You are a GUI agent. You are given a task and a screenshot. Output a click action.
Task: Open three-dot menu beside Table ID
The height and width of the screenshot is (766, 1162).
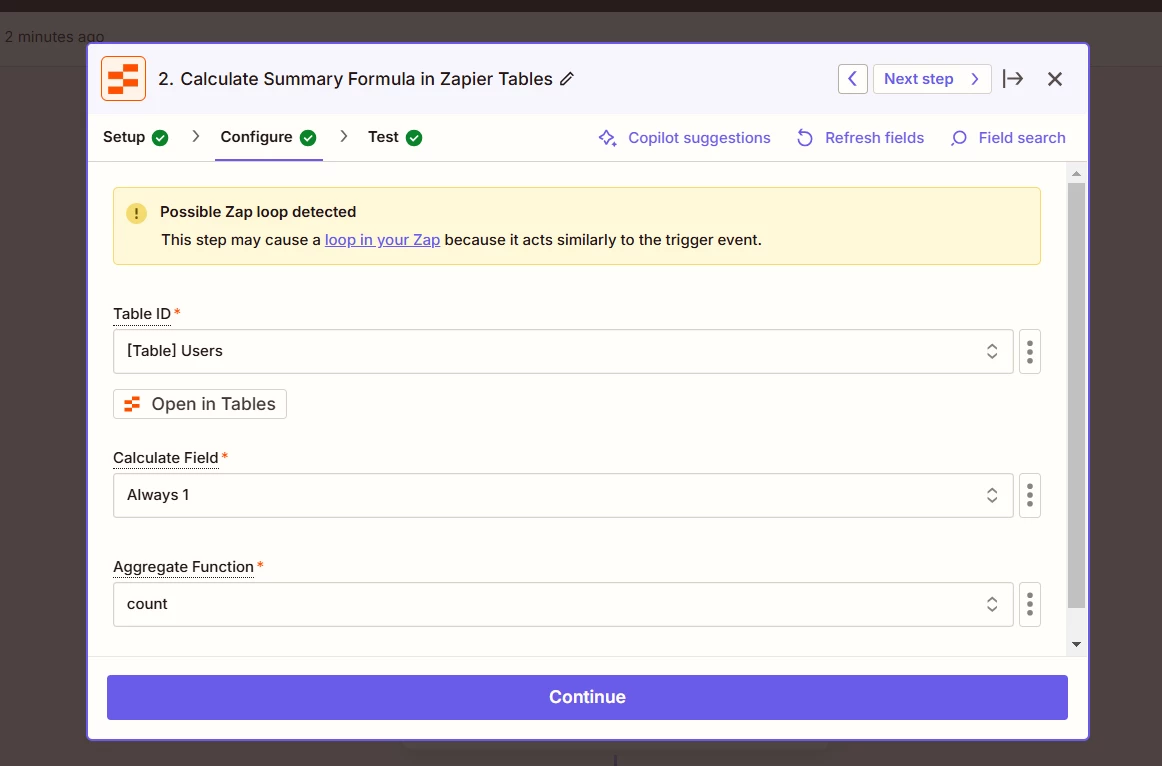click(x=1029, y=351)
